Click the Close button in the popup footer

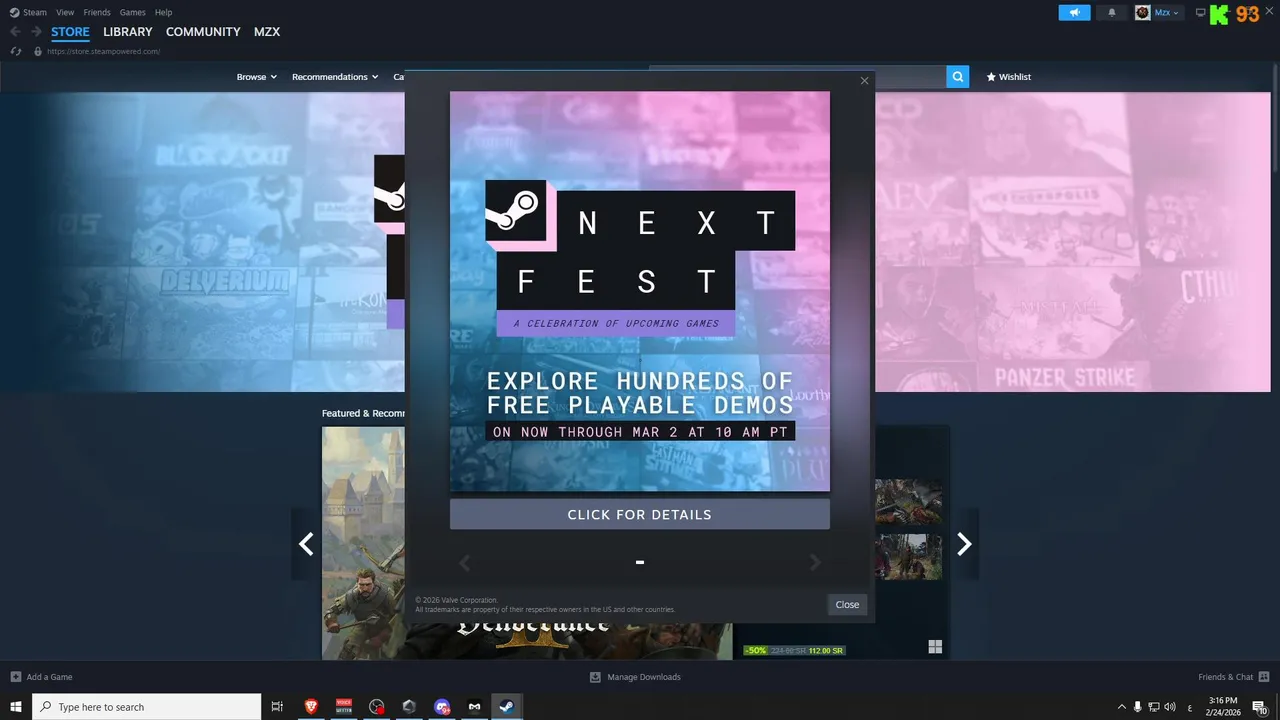pos(847,604)
